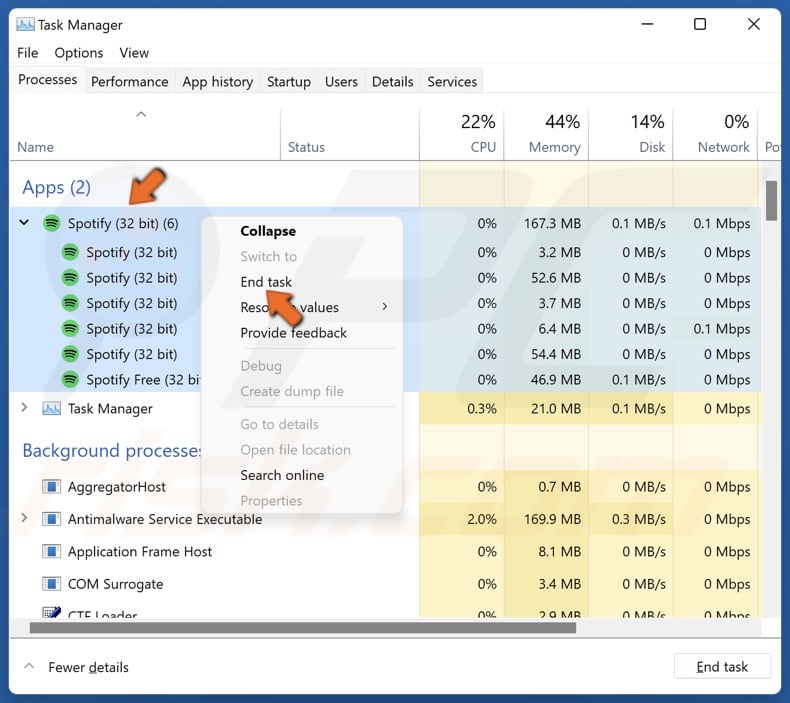
Task: Click the 169.9 MB memory value
Action: [552, 519]
